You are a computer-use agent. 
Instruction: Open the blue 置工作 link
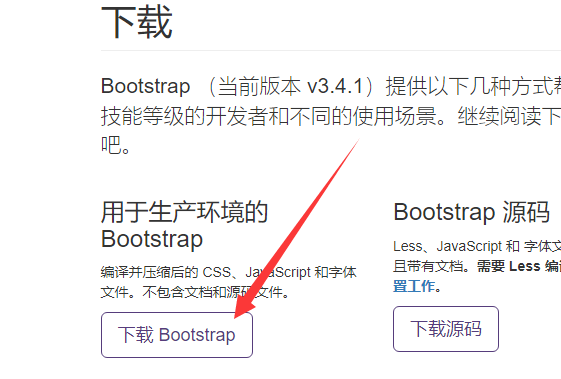point(414,286)
